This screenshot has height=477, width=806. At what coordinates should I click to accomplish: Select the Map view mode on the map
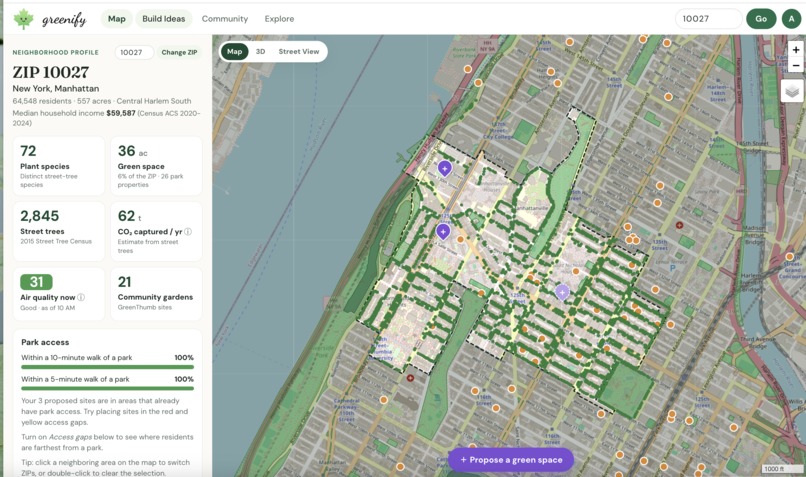click(x=234, y=51)
